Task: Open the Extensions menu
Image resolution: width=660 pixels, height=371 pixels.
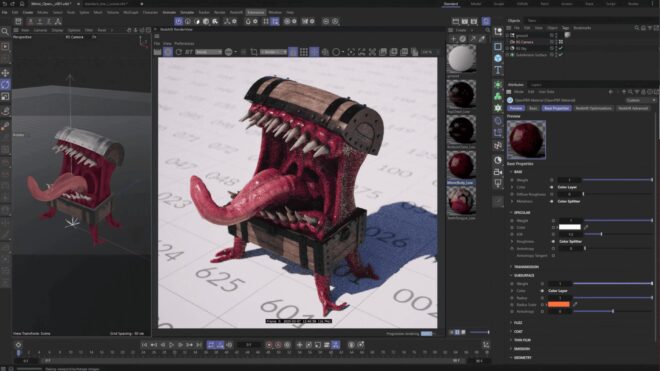Action: [255, 12]
